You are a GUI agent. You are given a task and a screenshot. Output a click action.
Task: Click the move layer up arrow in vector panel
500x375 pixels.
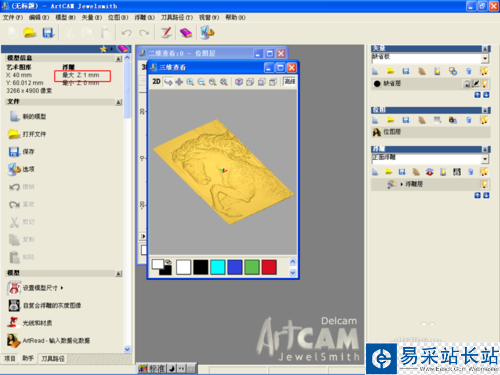click(x=477, y=95)
